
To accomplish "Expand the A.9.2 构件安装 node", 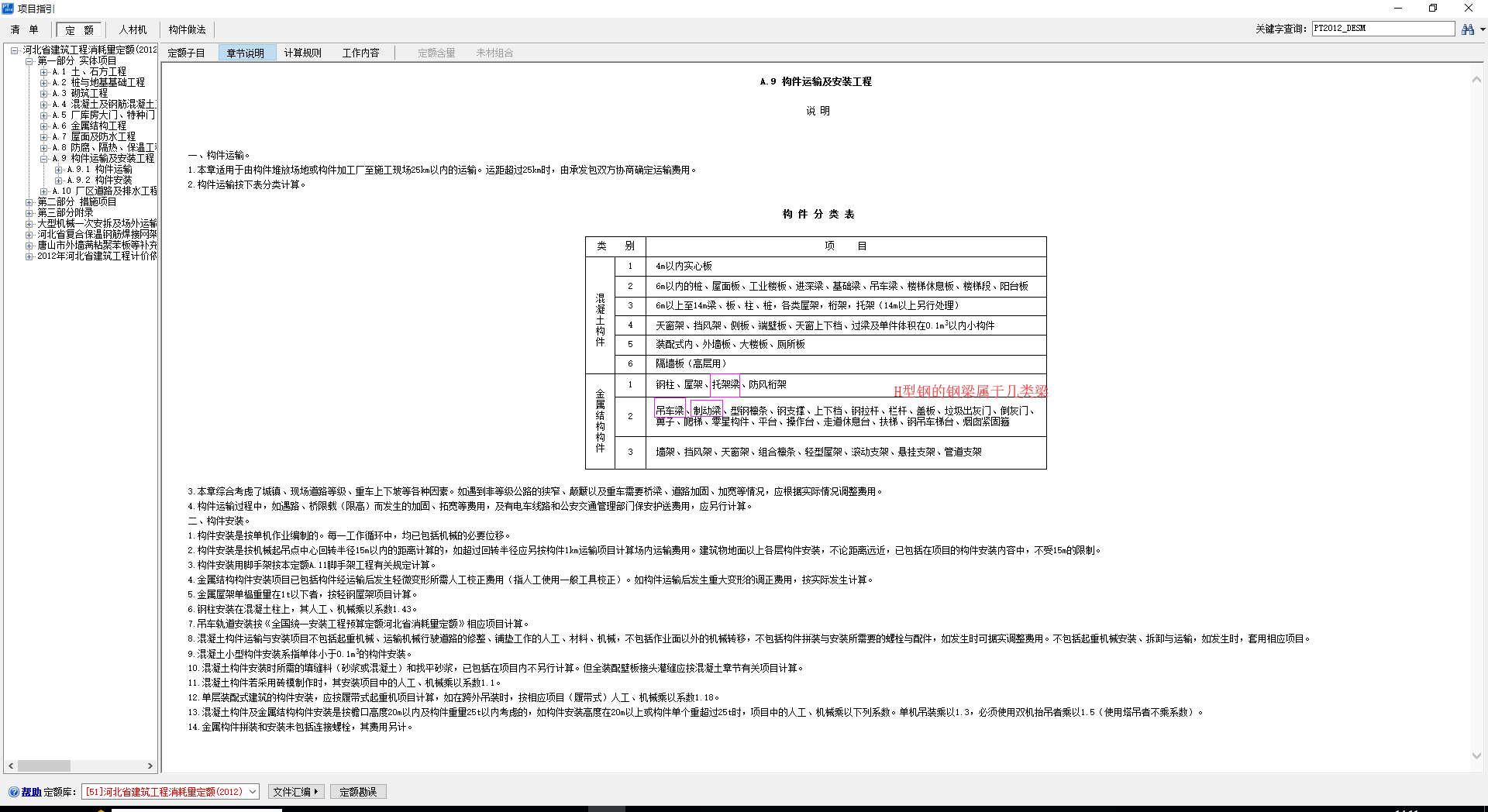I will tap(59, 181).
